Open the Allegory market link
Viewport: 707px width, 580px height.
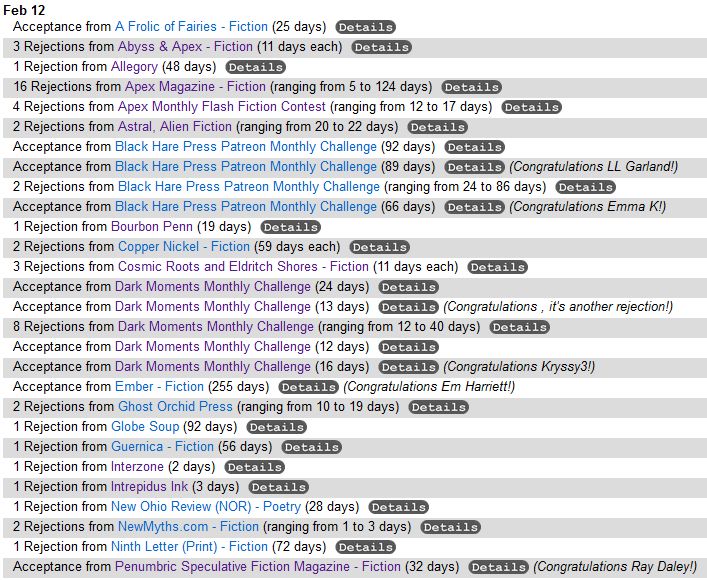(134, 67)
